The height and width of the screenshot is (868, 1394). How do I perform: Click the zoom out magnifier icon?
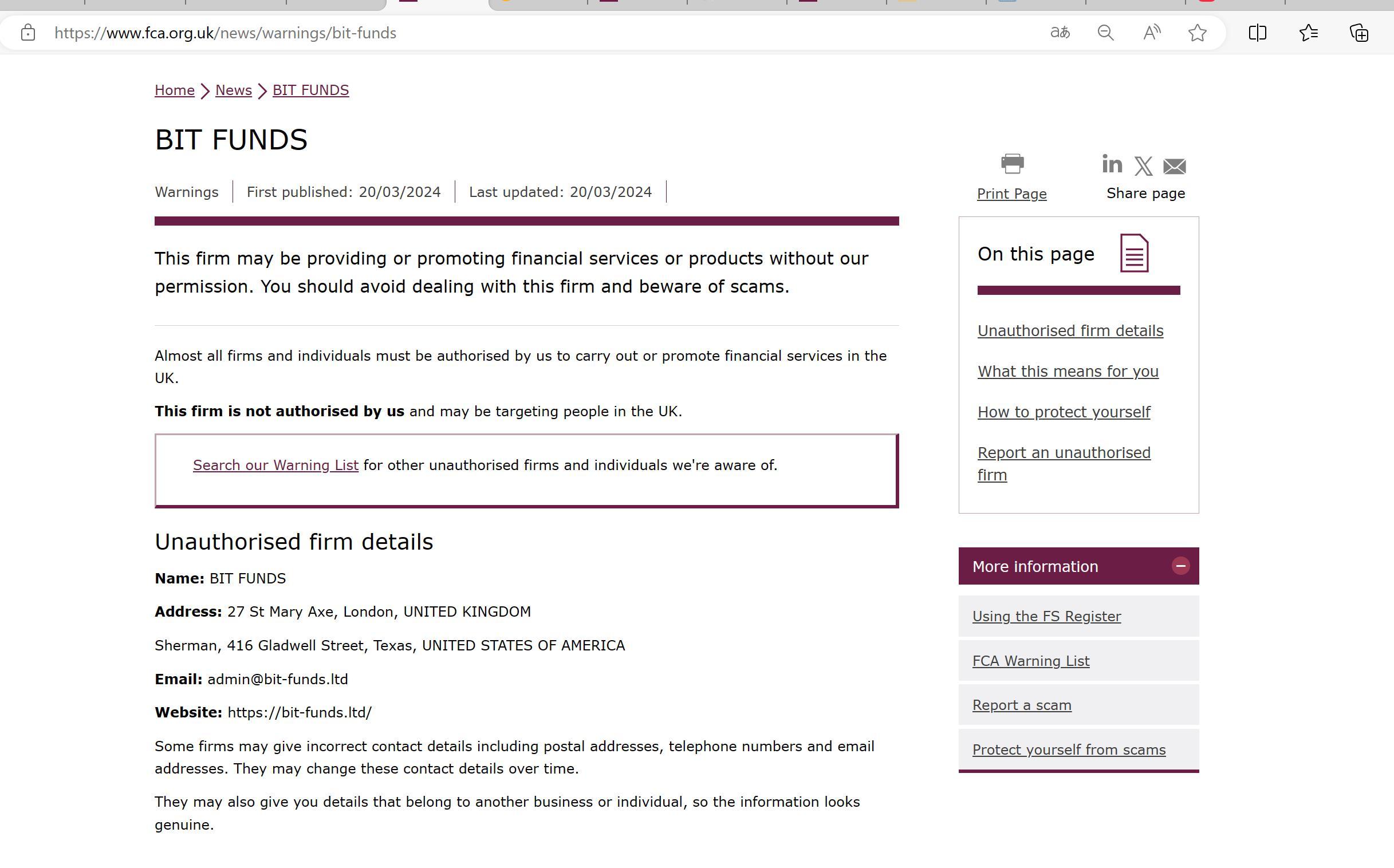[x=1105, y=33]
